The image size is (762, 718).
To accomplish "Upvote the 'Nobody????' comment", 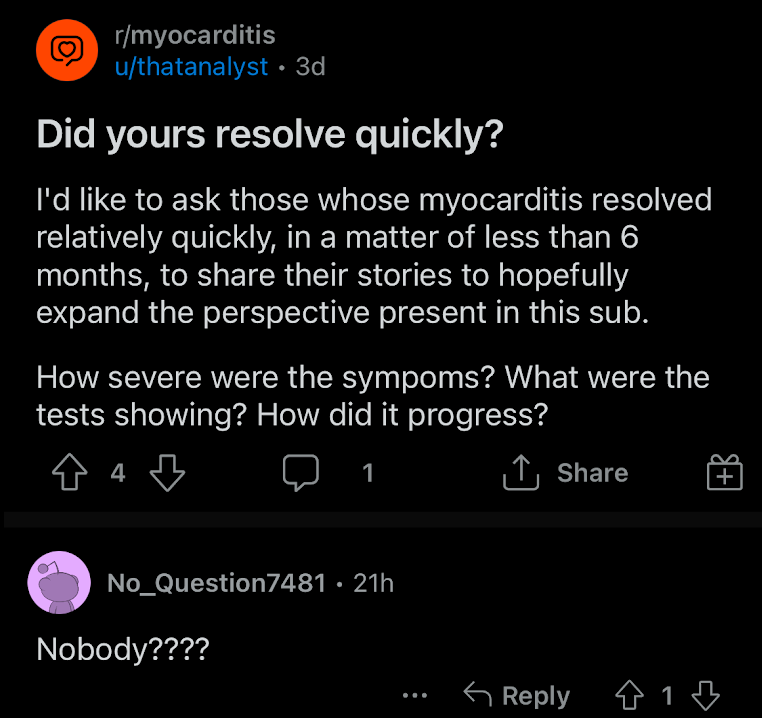I will (630, 695).
